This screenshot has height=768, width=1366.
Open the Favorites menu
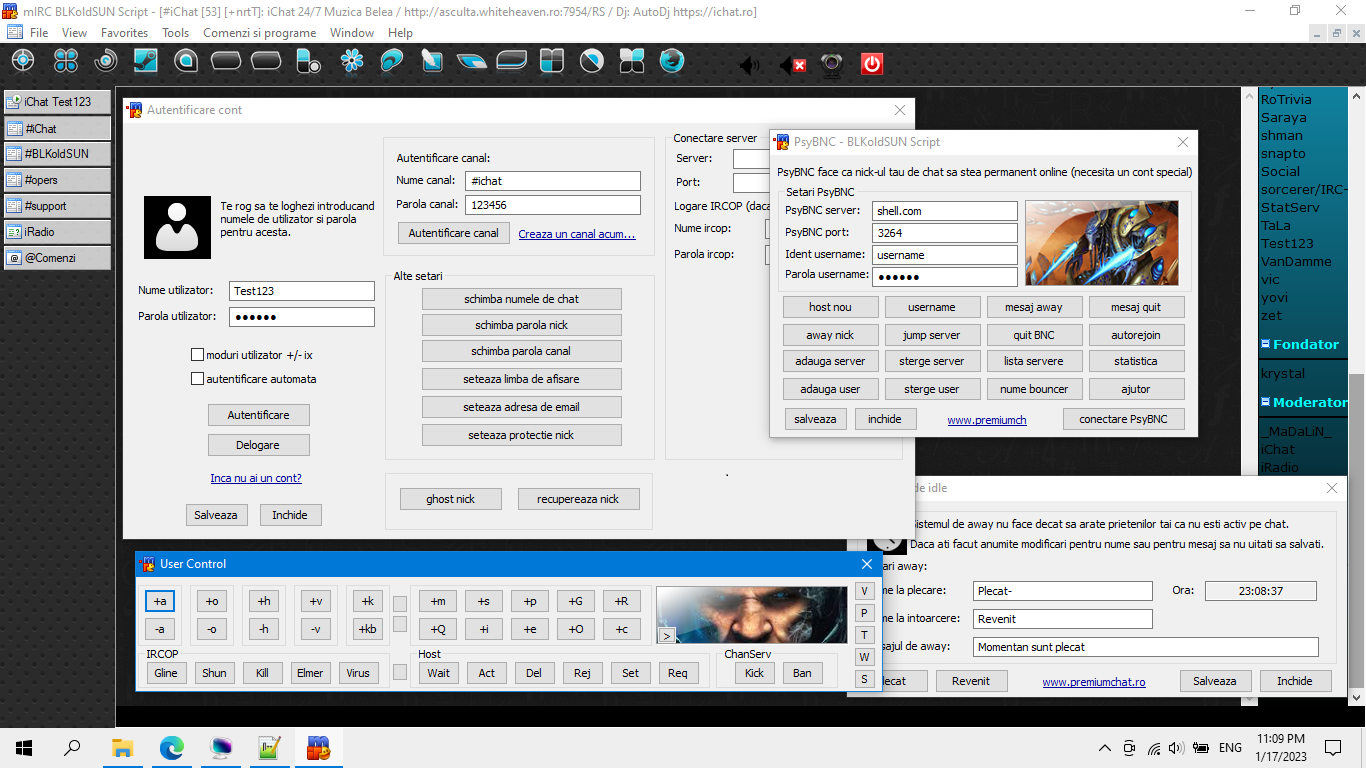(124, 33)
